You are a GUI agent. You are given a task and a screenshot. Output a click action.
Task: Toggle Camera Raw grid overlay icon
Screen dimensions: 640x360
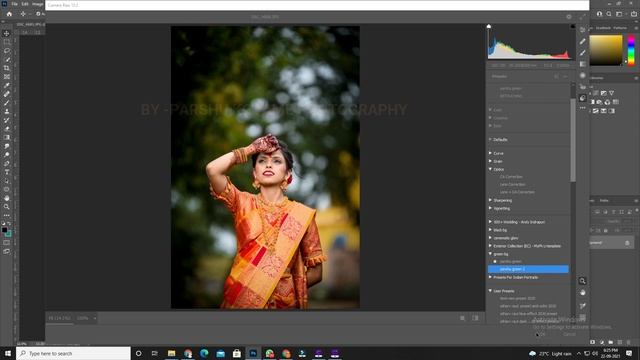pos(582,318)
